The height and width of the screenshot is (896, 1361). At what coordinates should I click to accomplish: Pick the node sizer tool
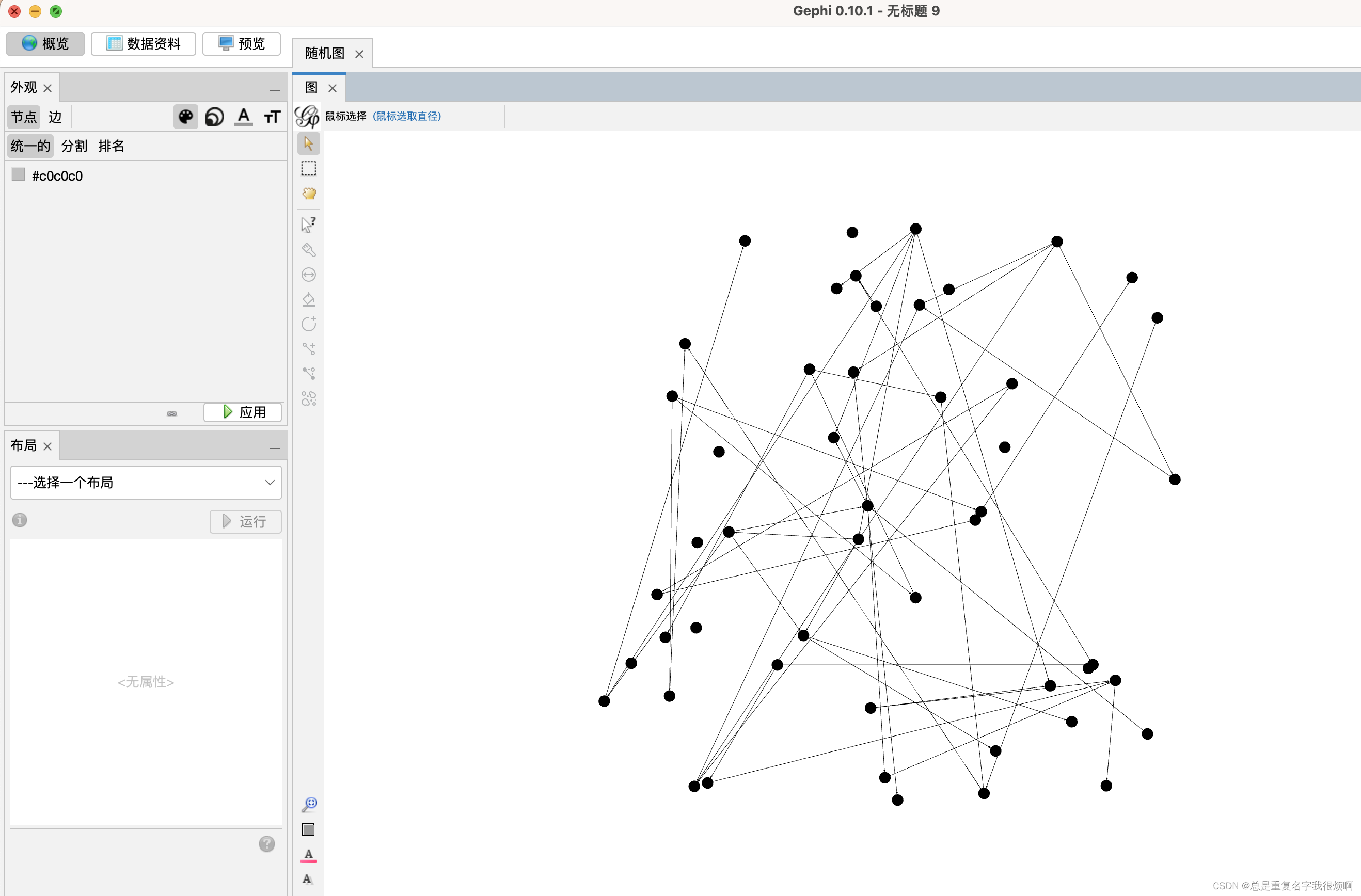(309, 275)
